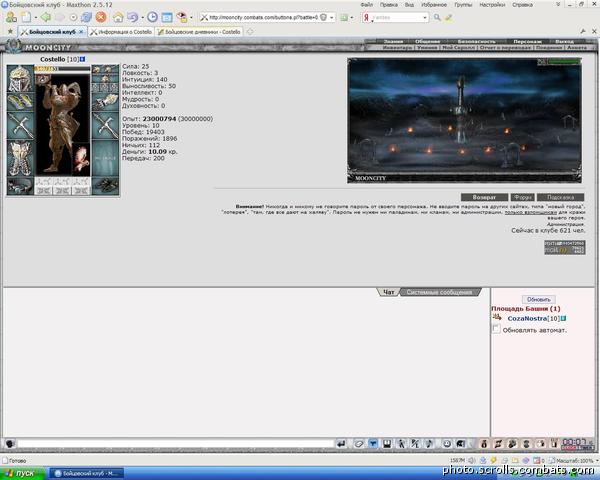
Task: Select the 'Чат' tab
Action: [x=388, y=292]
